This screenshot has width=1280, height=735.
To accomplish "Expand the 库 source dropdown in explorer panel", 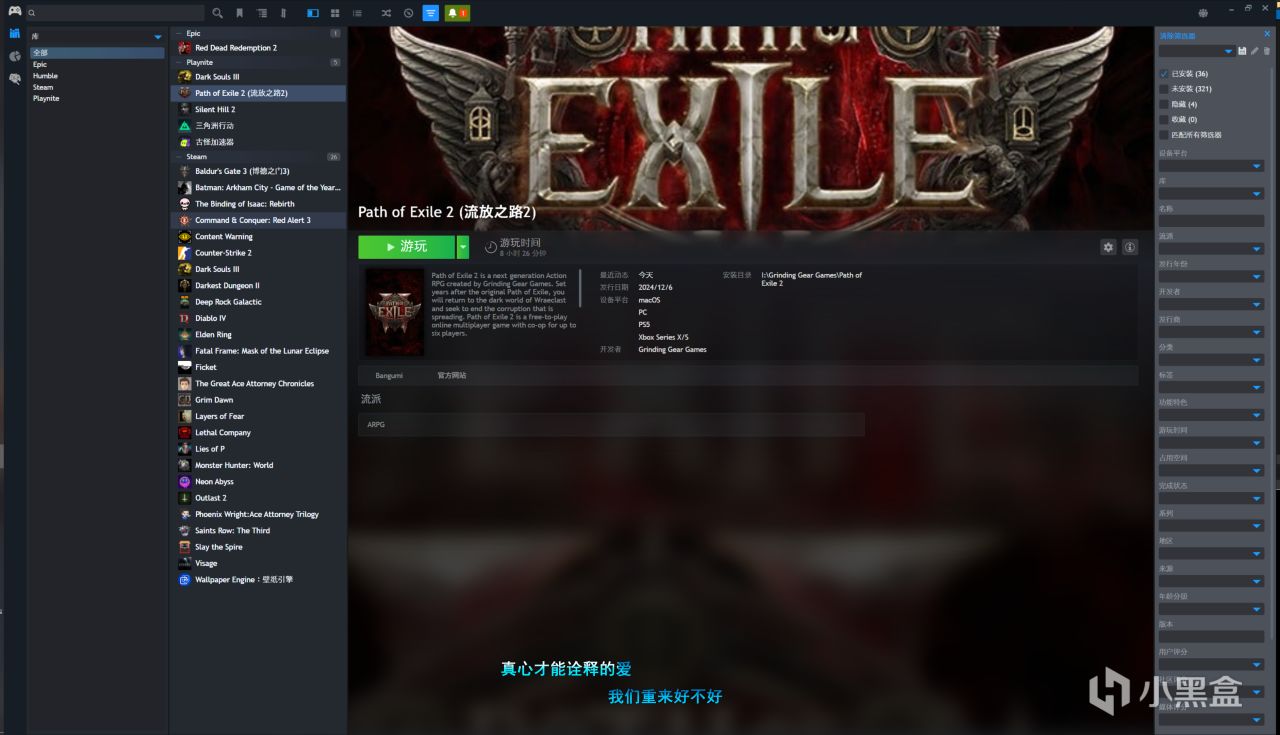I will tap(158, 37).
